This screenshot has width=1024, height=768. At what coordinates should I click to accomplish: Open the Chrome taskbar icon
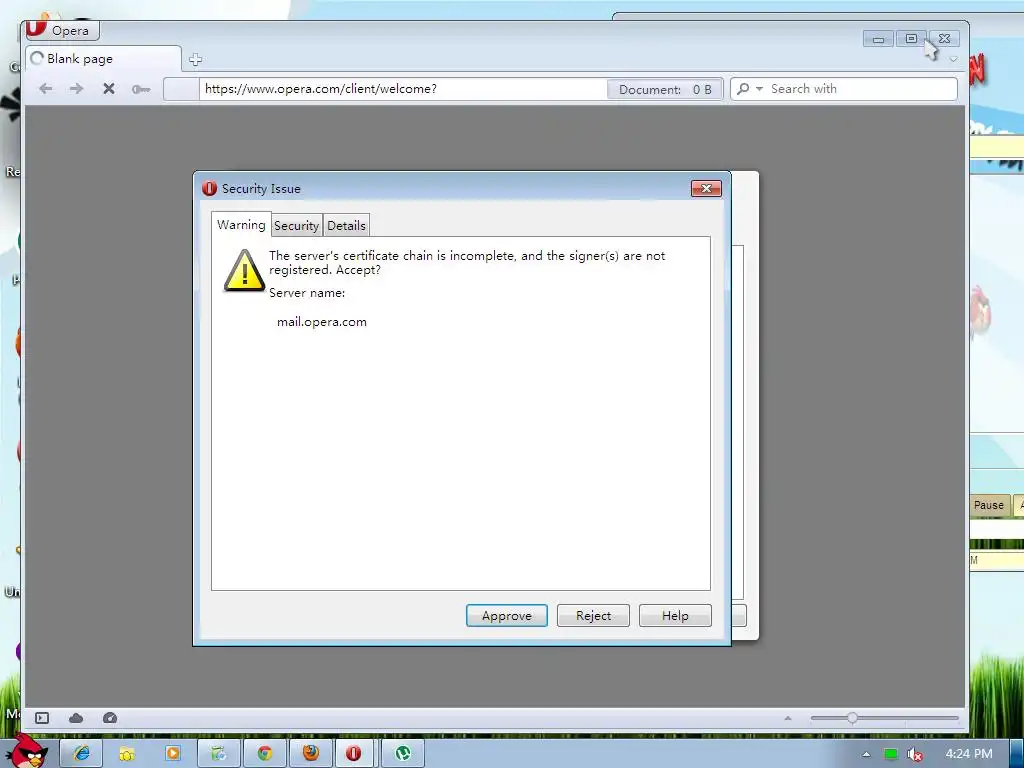[264, 754]
